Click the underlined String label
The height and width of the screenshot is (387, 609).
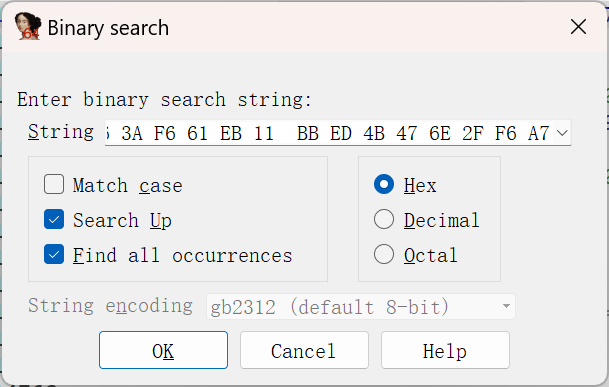click(x=61, y=132)
